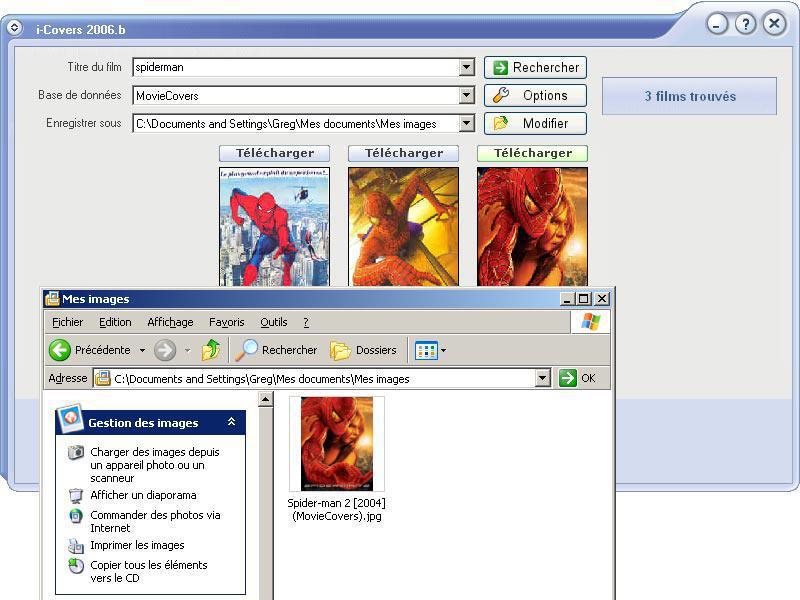Screen dimensions: 800x600
Task: Click the CD copy icon
Action: coord(76,565)
